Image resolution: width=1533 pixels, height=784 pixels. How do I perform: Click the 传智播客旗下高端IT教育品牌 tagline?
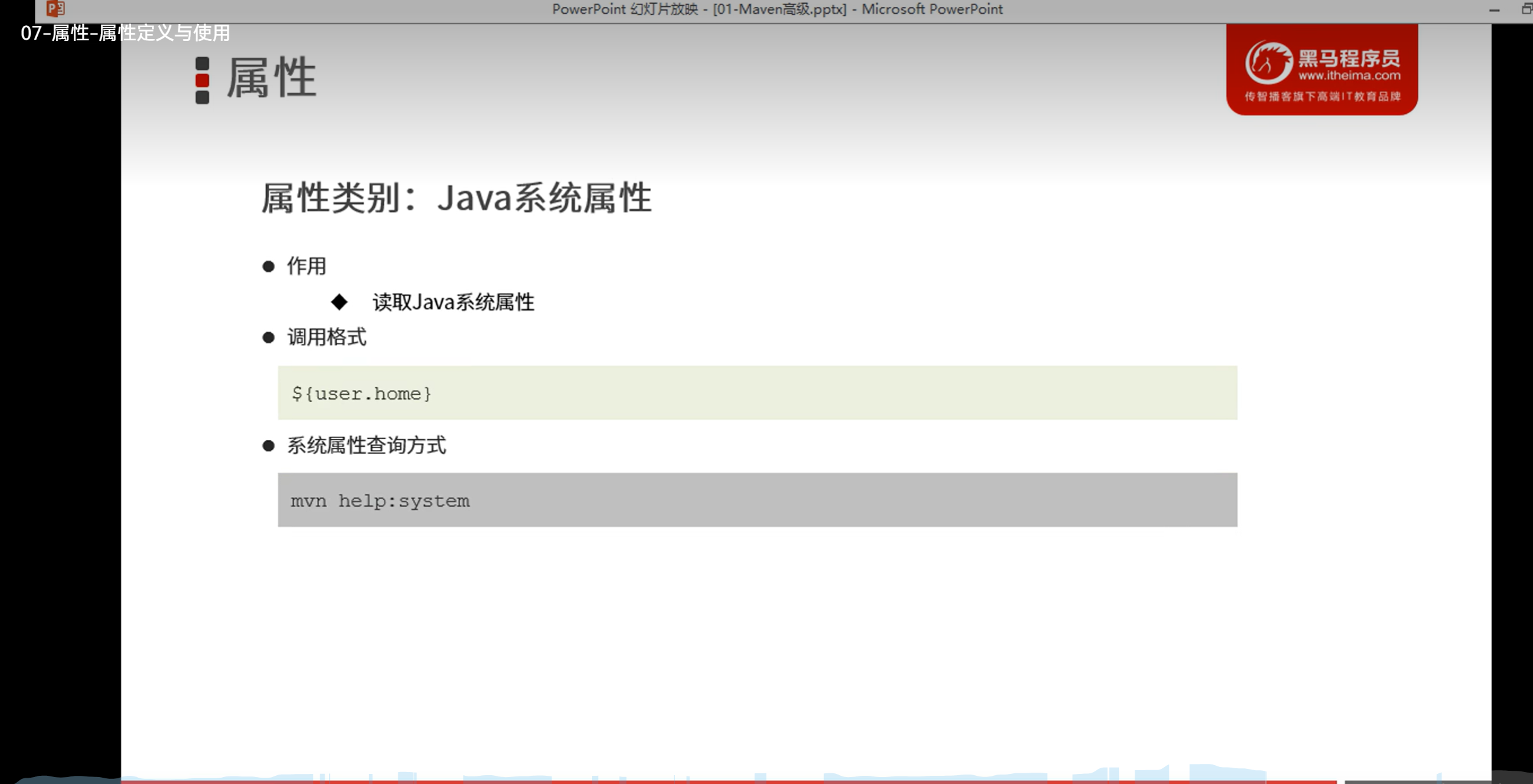coord(1322,96)
